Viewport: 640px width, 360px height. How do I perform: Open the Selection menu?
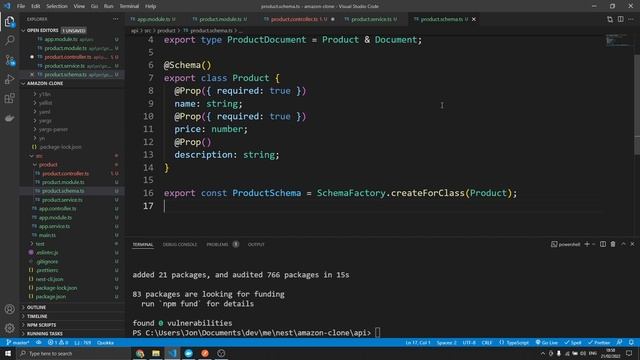pyautogui.click(x=57, y=6)
